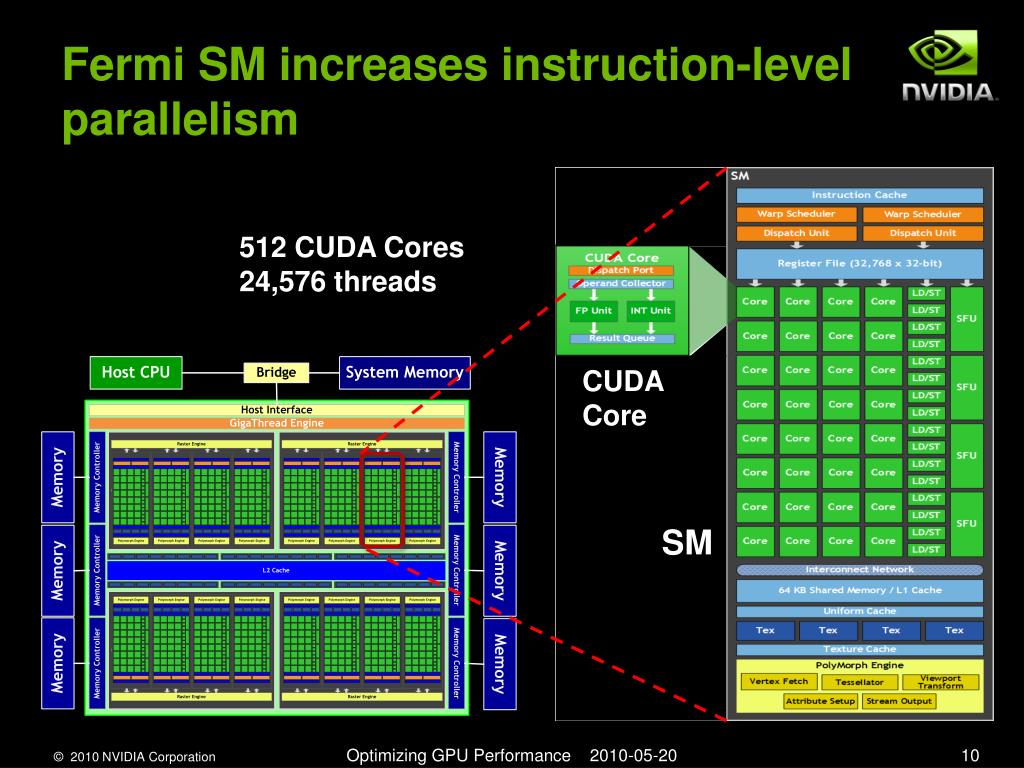This screenshot has height=768, width=1024.
Task: Click the 'Optimizing GPU Performance' footer text
Action: click(458, 756)
